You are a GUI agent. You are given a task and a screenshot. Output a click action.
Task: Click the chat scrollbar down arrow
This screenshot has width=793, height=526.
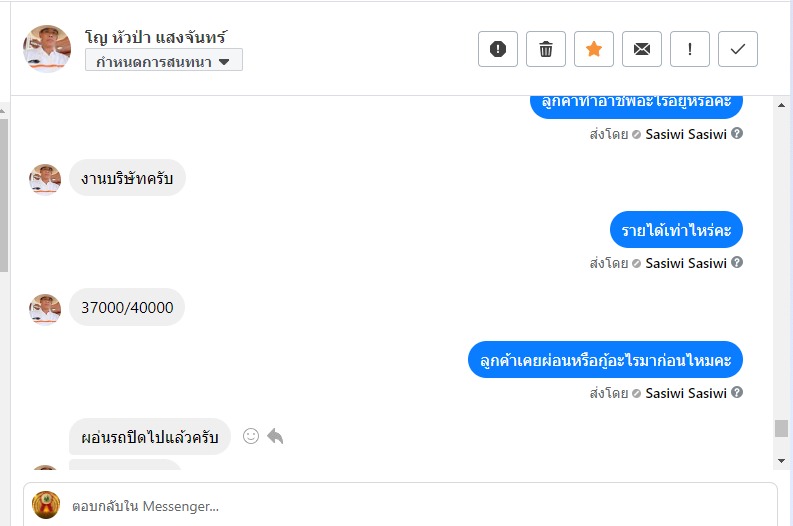point(781,461)
